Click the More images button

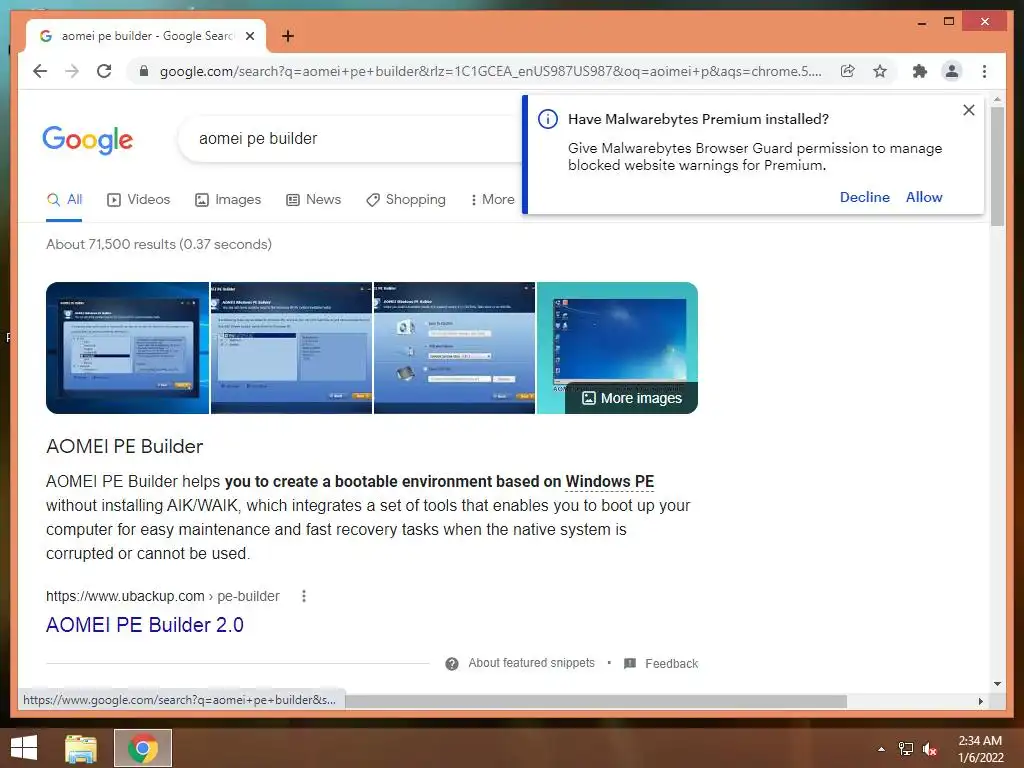632,398
